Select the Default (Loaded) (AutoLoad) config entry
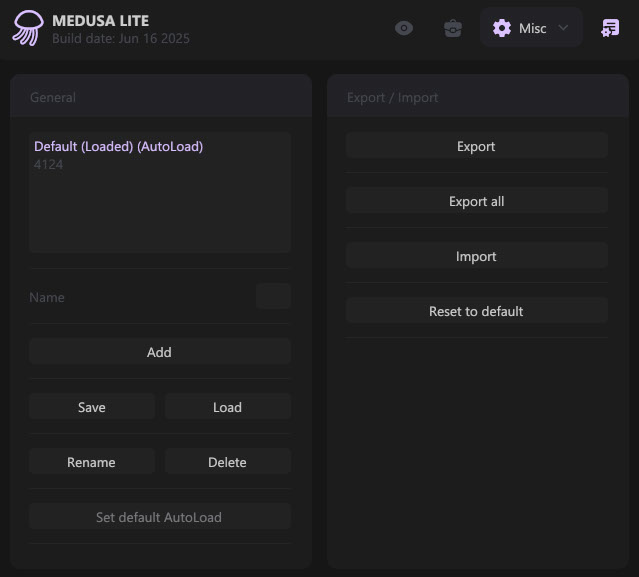The width and height of the screenshot is (639, 577). 118,147
